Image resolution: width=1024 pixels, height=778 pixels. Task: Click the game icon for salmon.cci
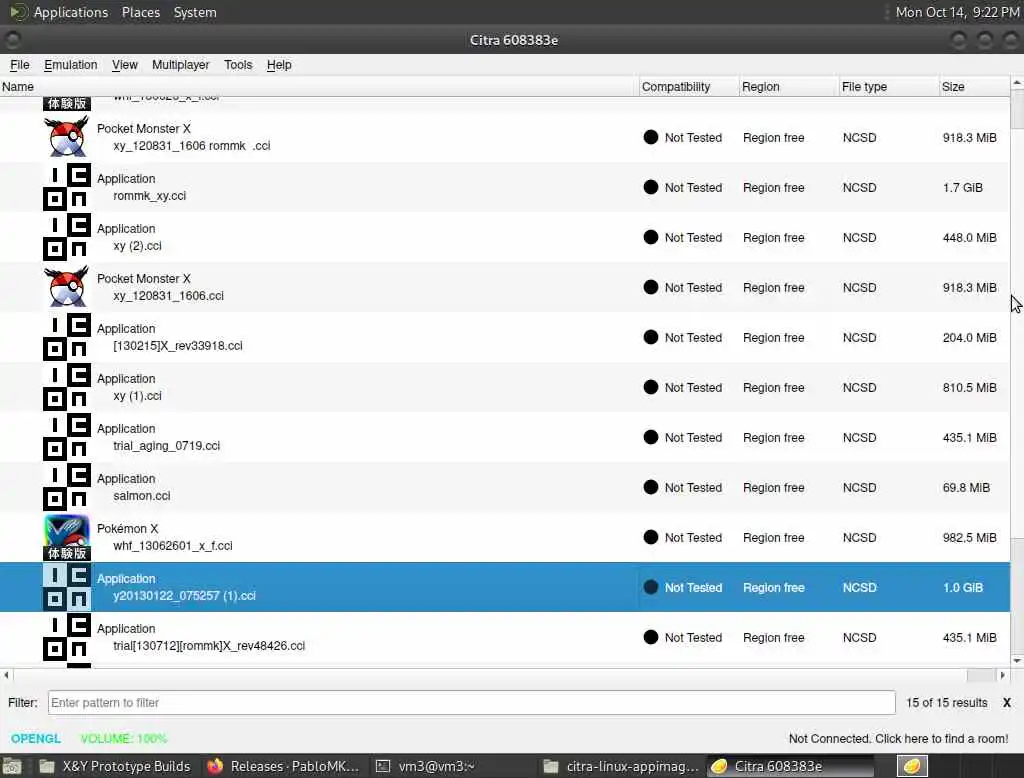(x=67, y=487)
